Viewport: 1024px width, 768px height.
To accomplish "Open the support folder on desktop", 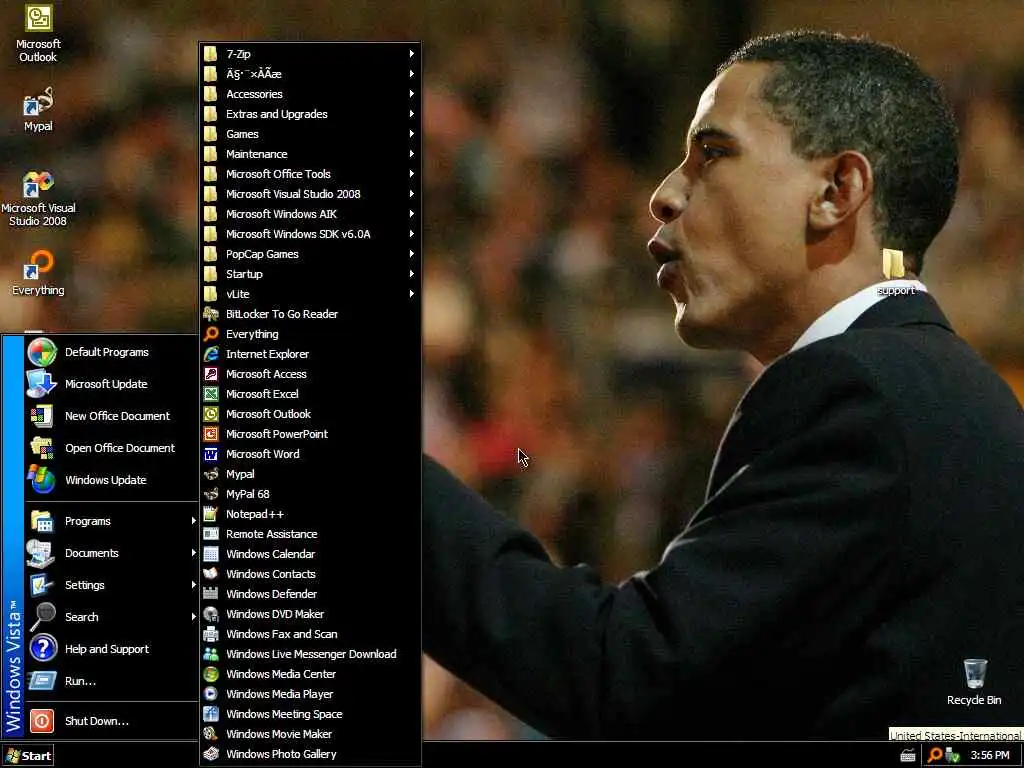I will point(895,272).
